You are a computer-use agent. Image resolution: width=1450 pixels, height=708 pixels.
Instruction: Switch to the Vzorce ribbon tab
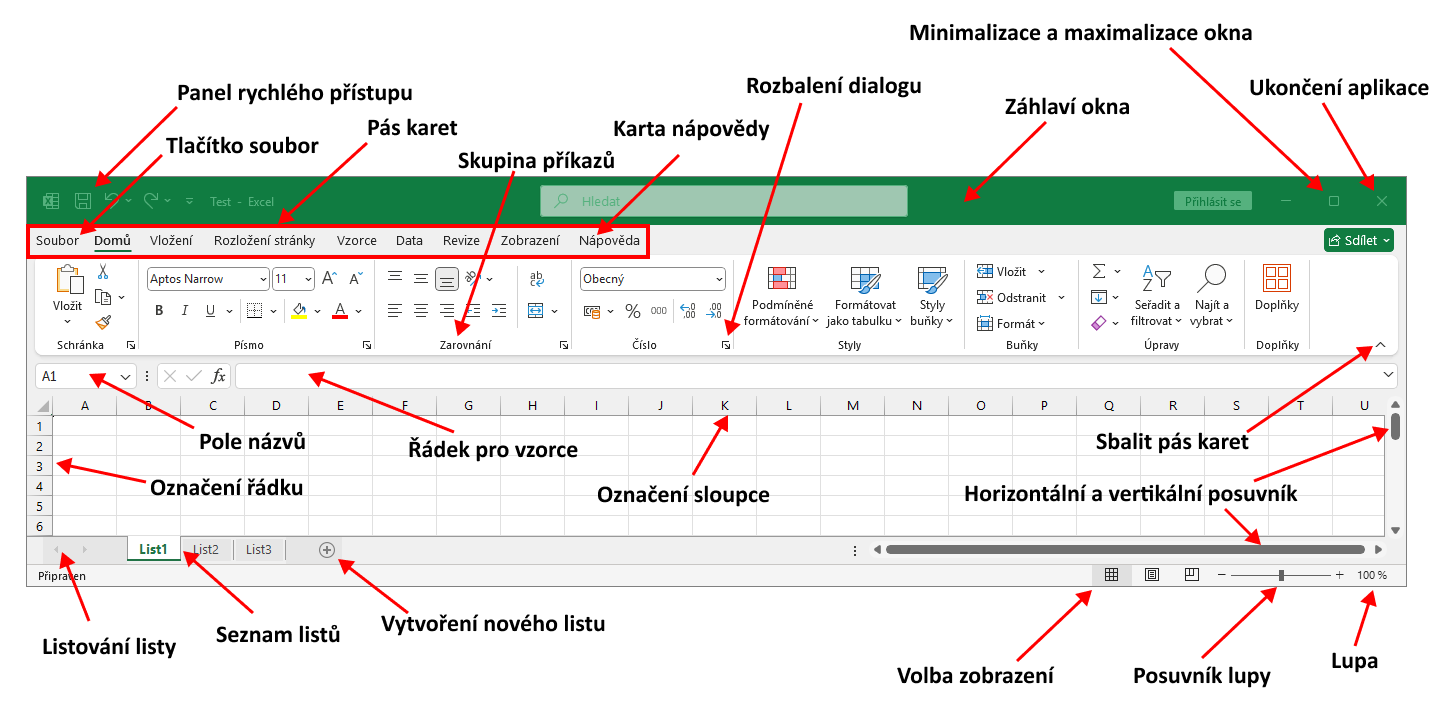[x=357, y=240]
